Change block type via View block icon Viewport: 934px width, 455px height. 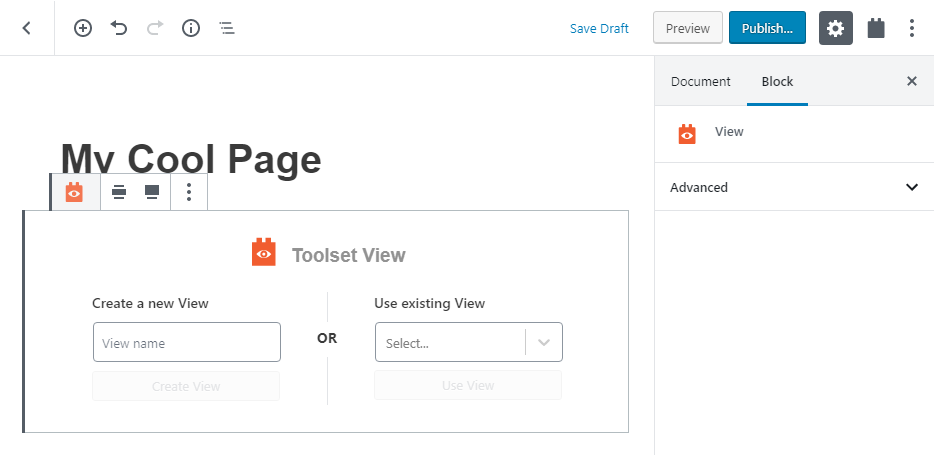[x=74, y=192]
